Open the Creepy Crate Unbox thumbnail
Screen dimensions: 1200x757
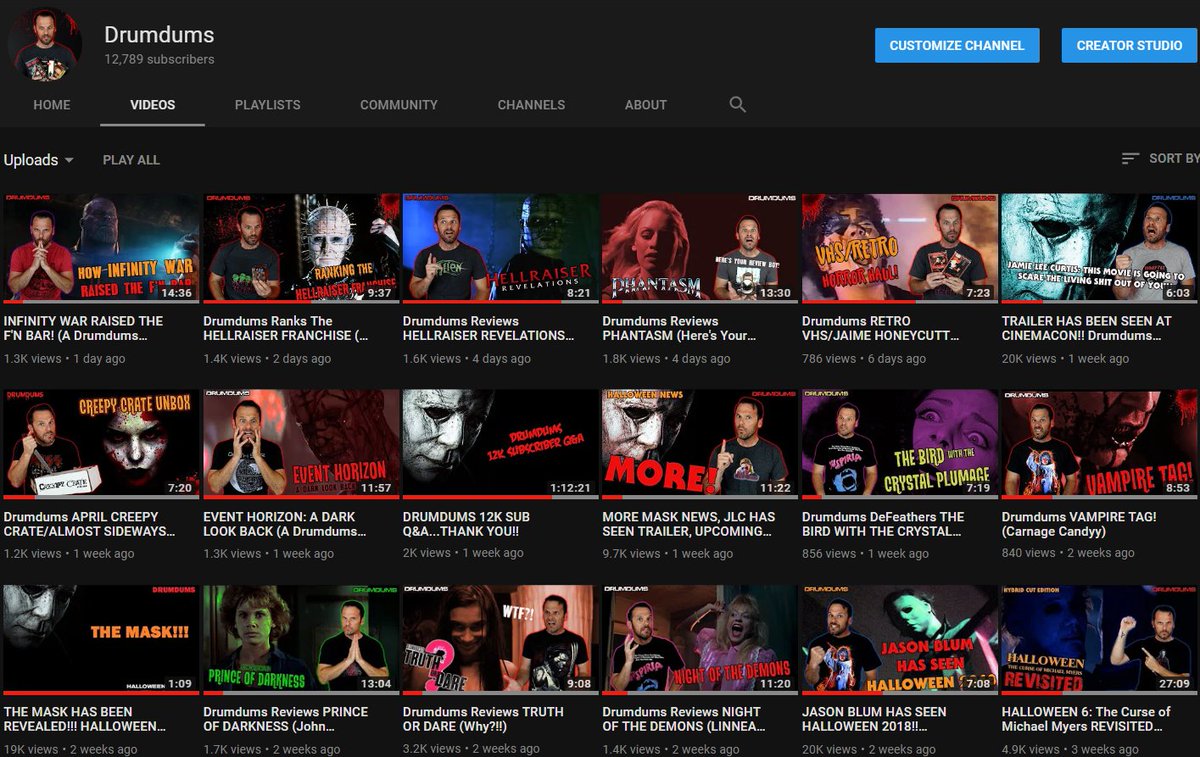[x=101, y=444]
